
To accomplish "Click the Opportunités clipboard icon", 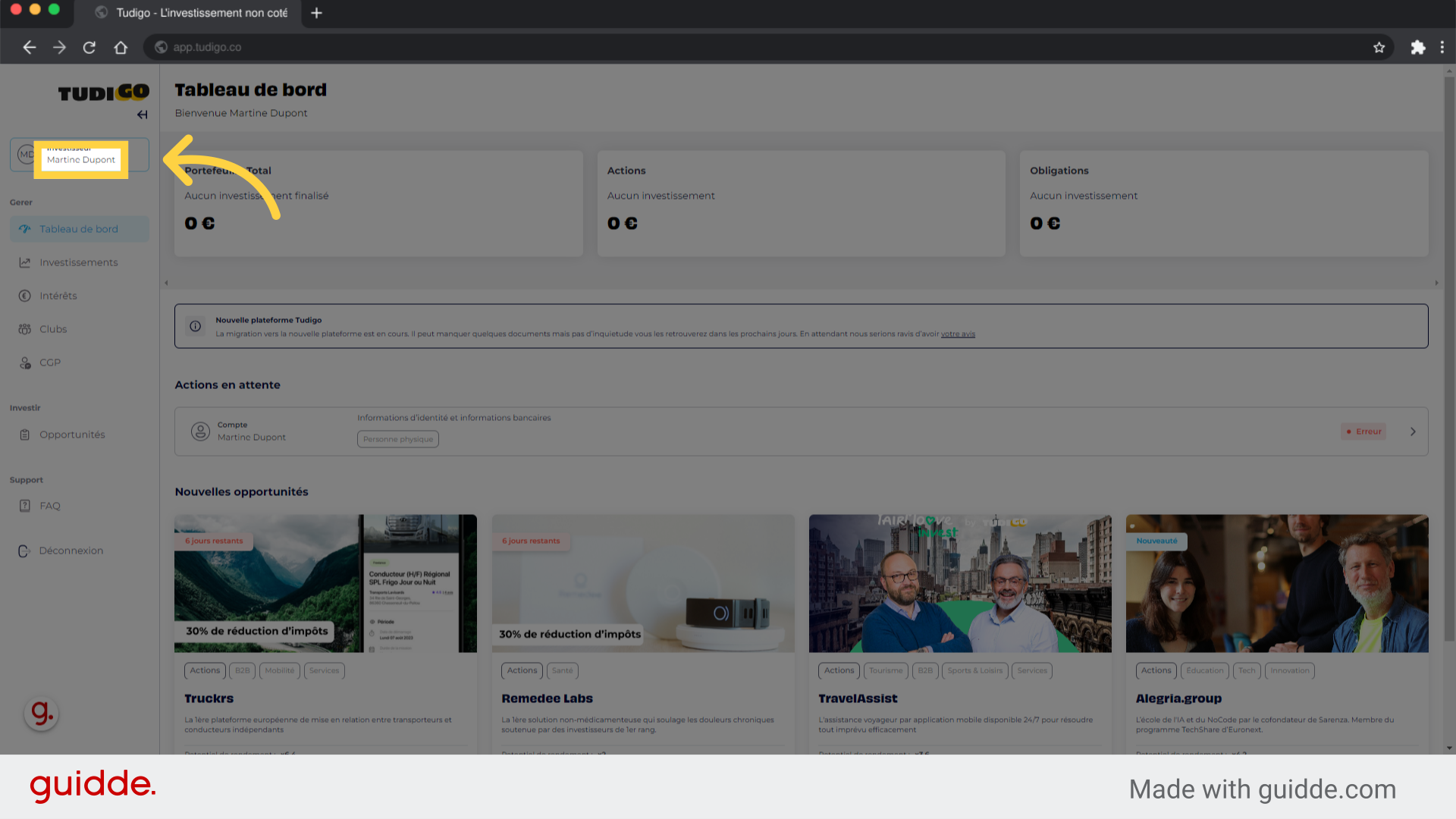I will [25, 435].
